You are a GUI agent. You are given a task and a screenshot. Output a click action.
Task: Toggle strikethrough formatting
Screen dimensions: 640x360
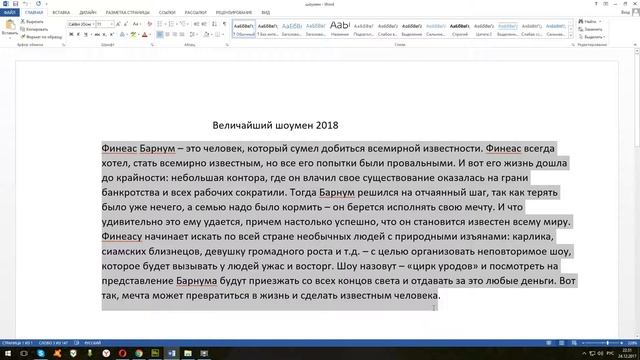(x=97, y=35)
